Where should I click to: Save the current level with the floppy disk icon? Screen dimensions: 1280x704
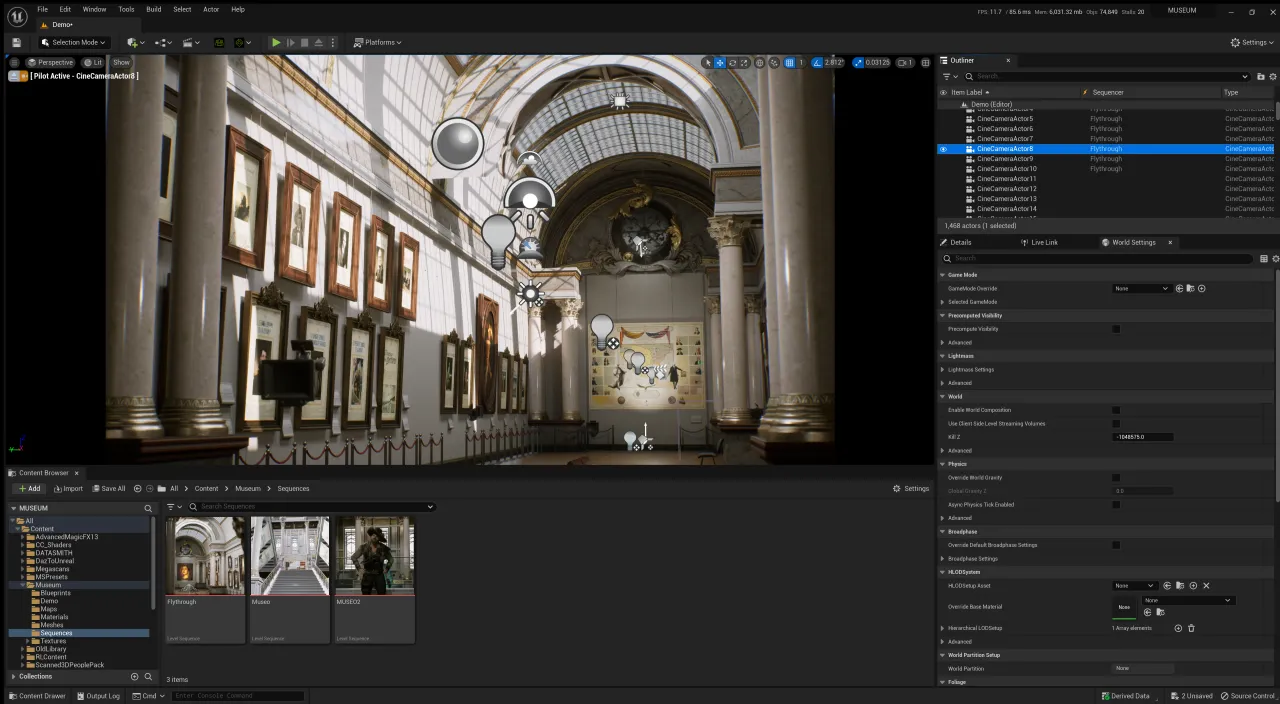tap(16, 42)
